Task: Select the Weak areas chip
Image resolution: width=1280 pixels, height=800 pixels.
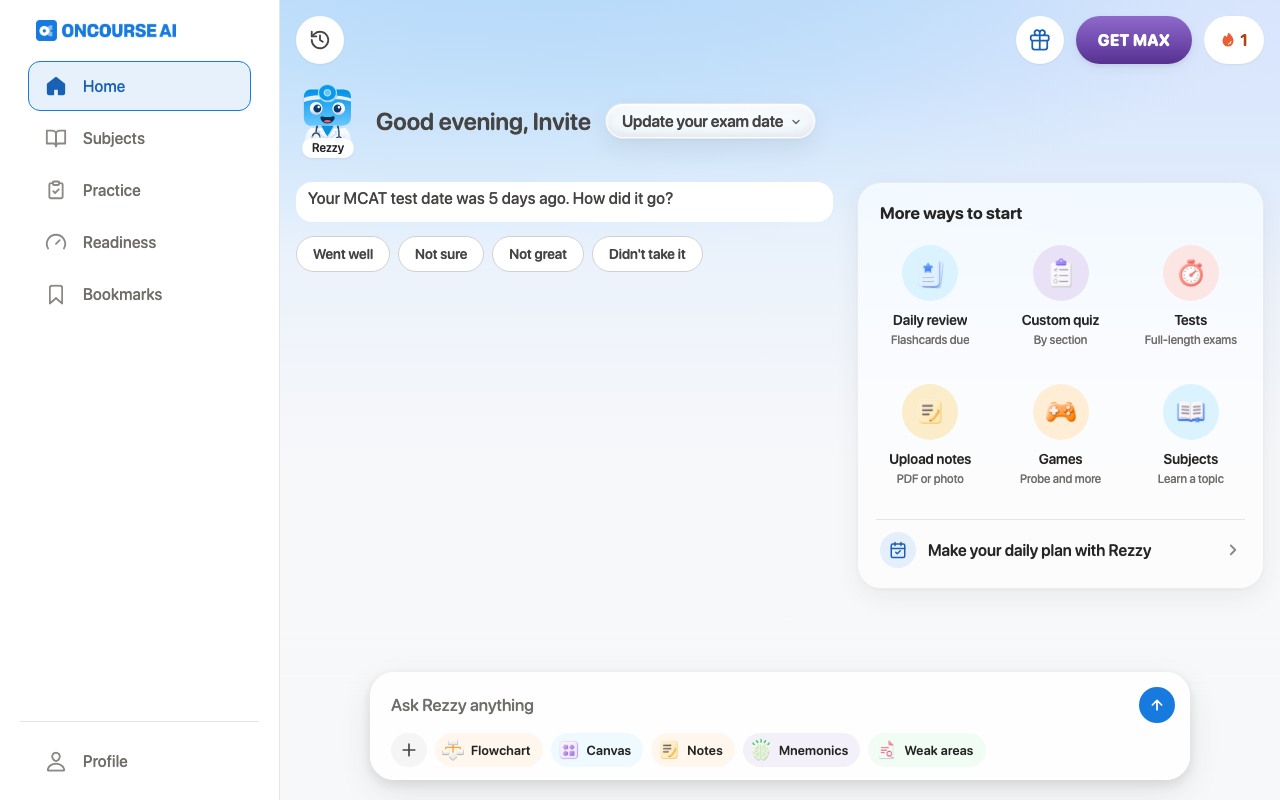Action: pyautogui.click(x=927, y=750)
